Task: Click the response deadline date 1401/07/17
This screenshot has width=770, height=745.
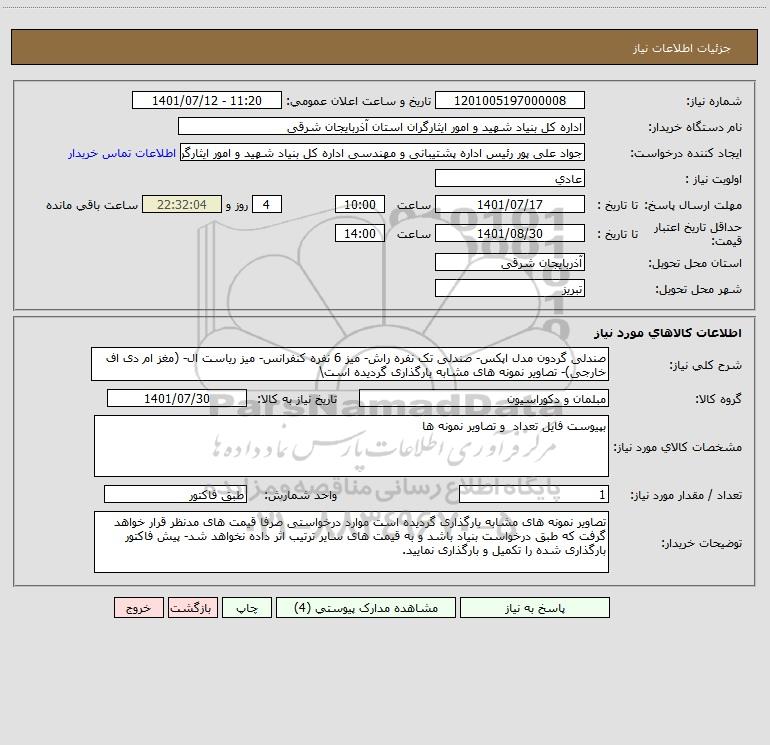Action: [510, 204]
